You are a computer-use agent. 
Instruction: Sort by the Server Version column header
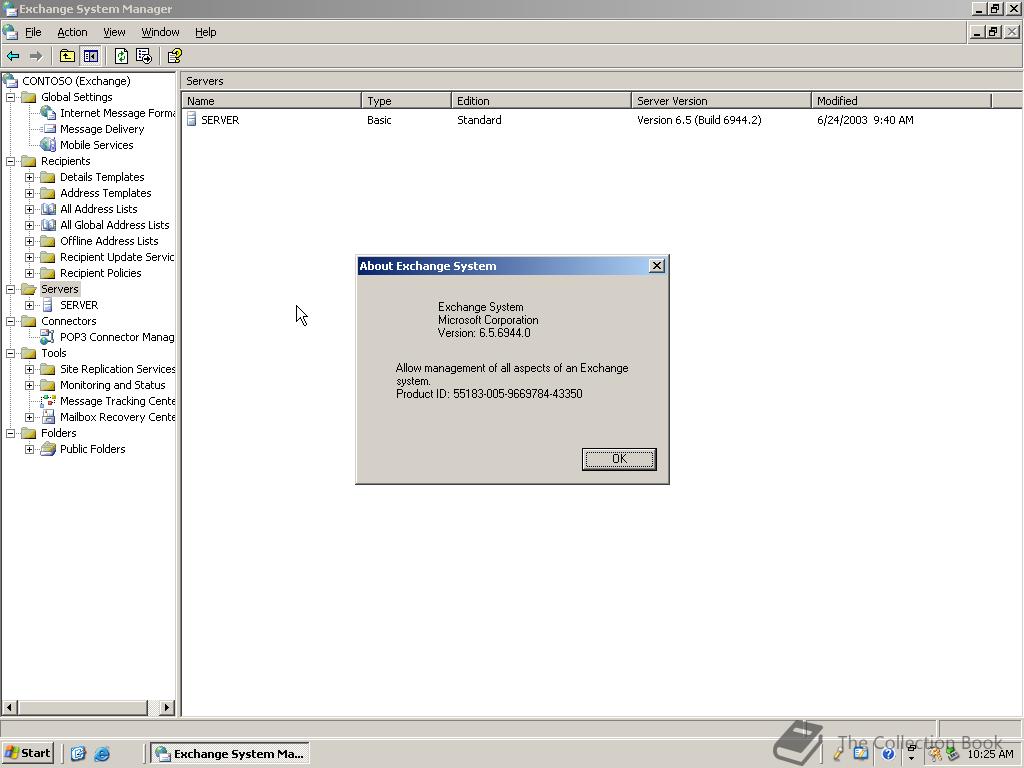pos(721,101)
